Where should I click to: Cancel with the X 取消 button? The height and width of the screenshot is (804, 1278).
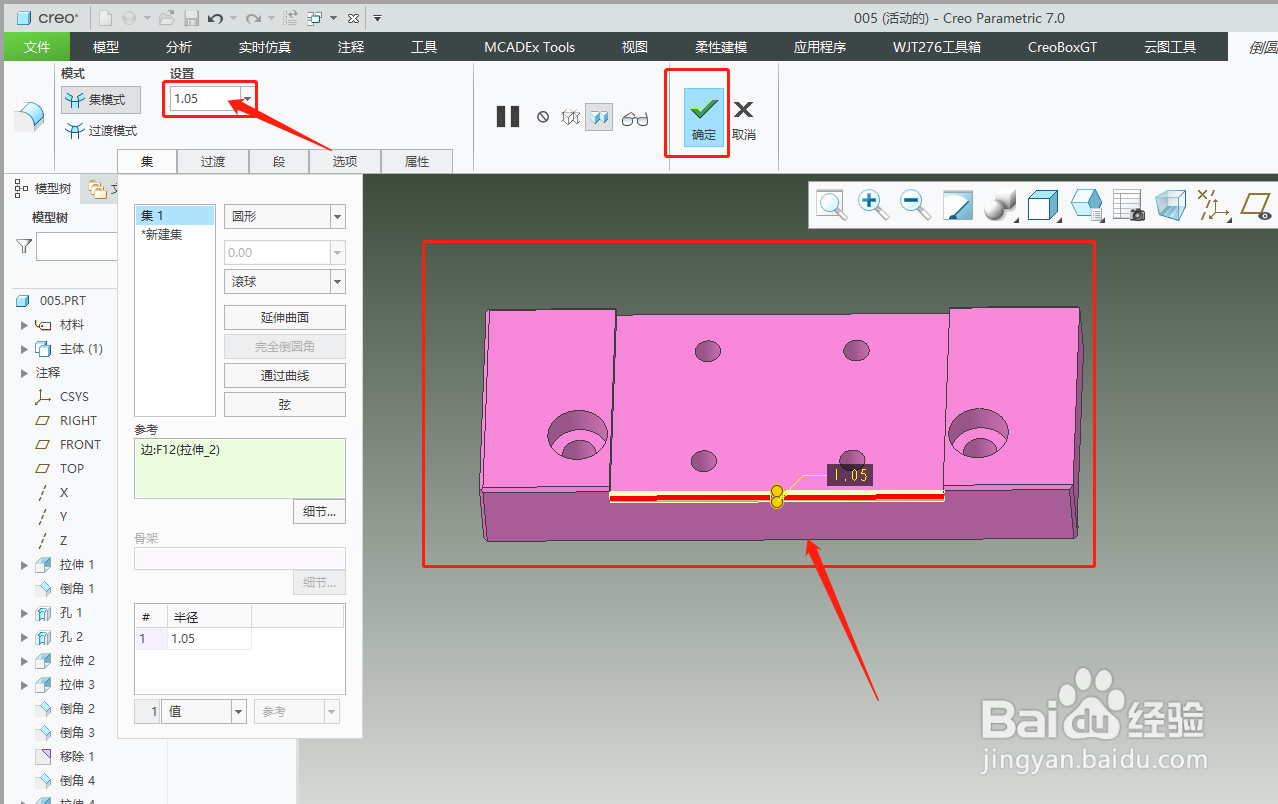[x=743, y=119]
